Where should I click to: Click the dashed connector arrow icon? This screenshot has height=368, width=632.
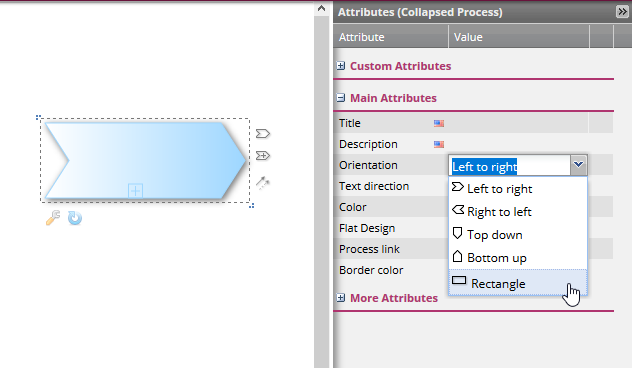tap(263, 183)
